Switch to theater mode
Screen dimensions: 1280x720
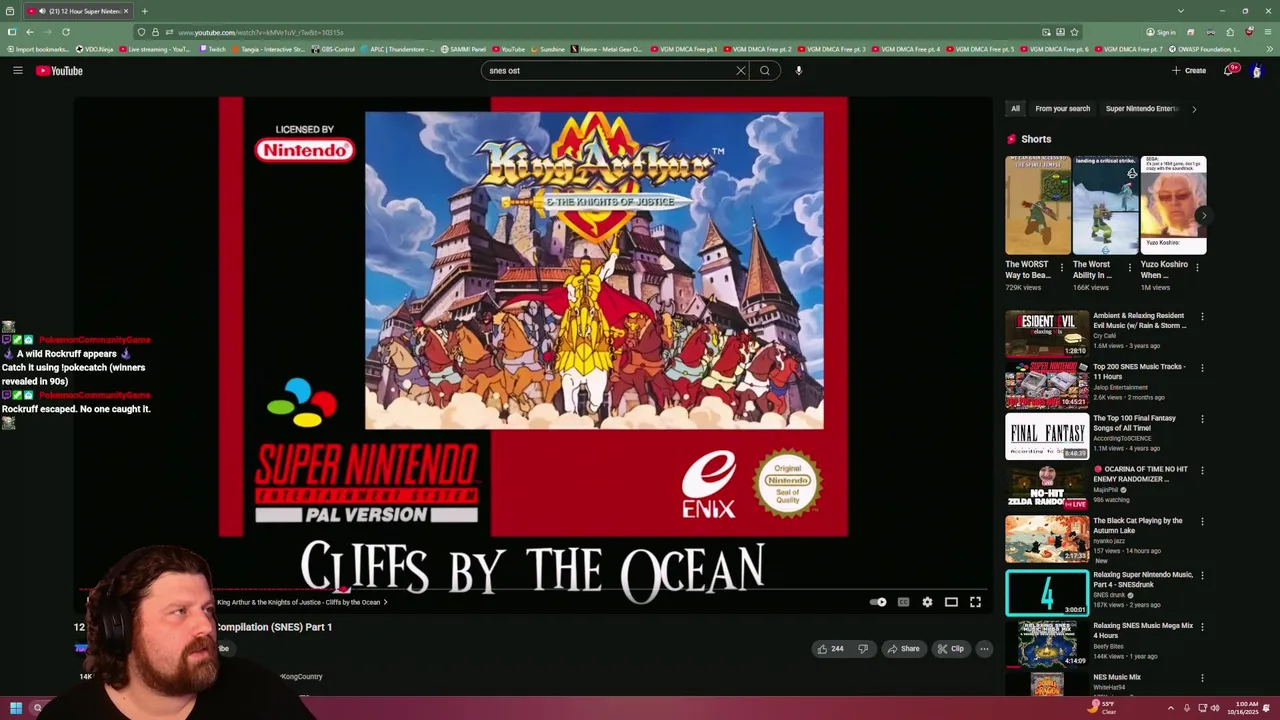click(x=951, y=602)
